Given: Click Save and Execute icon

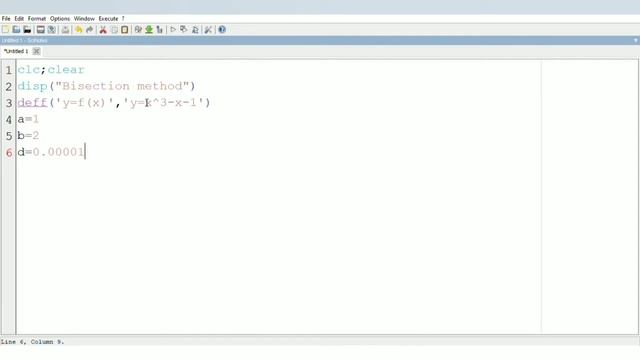Looking at the screenshot, I should click(x=184, y=30).
